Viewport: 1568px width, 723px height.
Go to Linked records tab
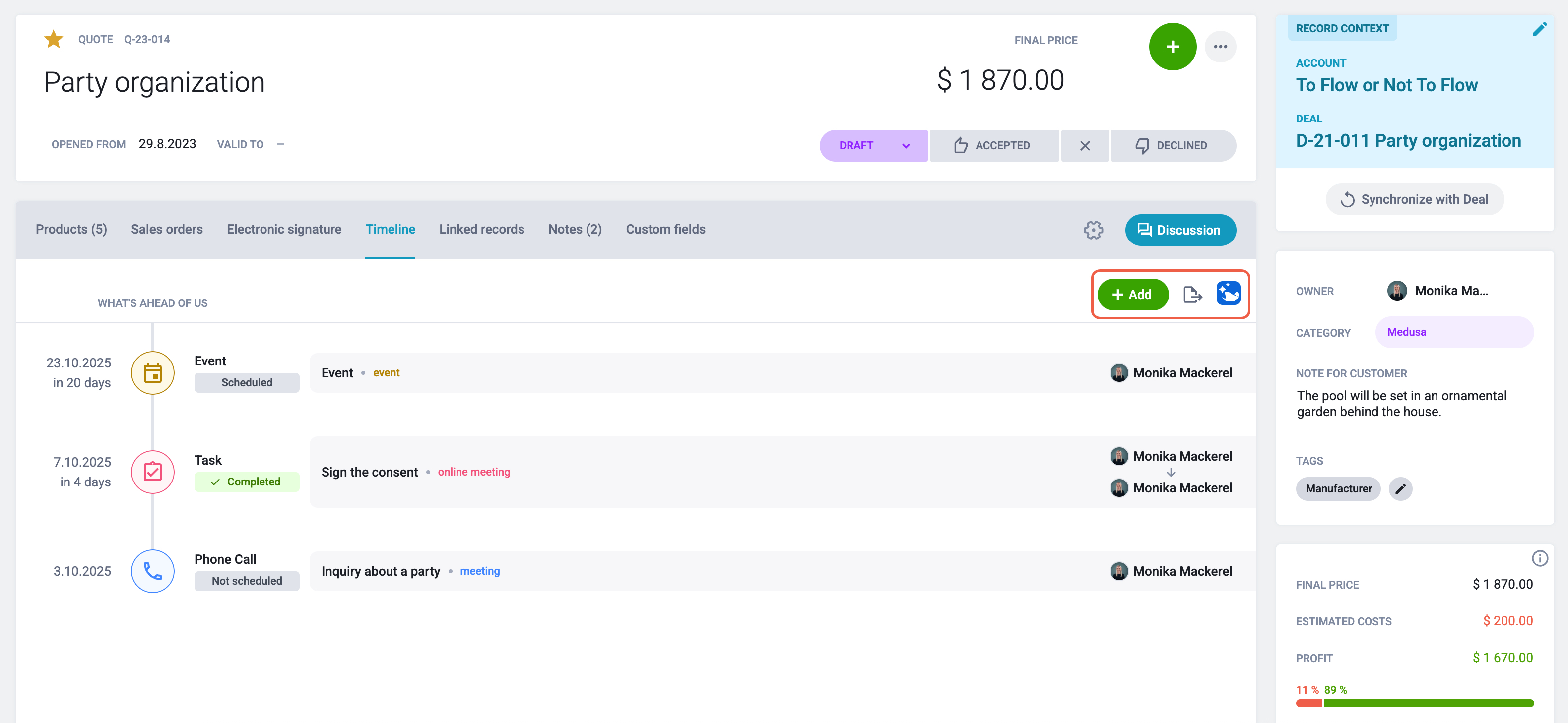click(481, 229)
